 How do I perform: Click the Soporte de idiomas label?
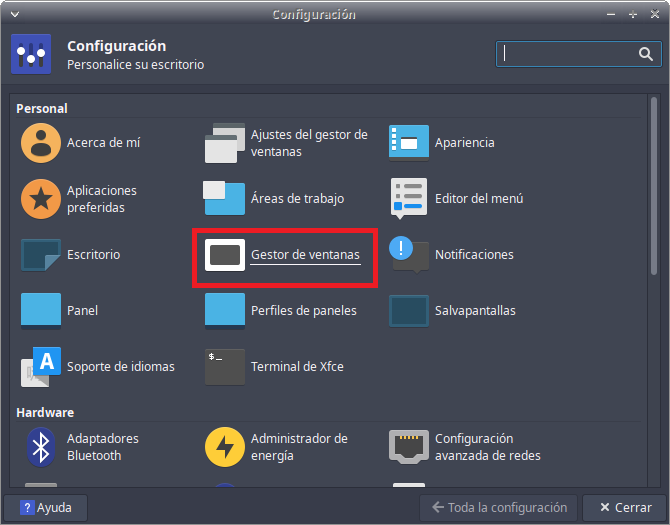[121, 367]
